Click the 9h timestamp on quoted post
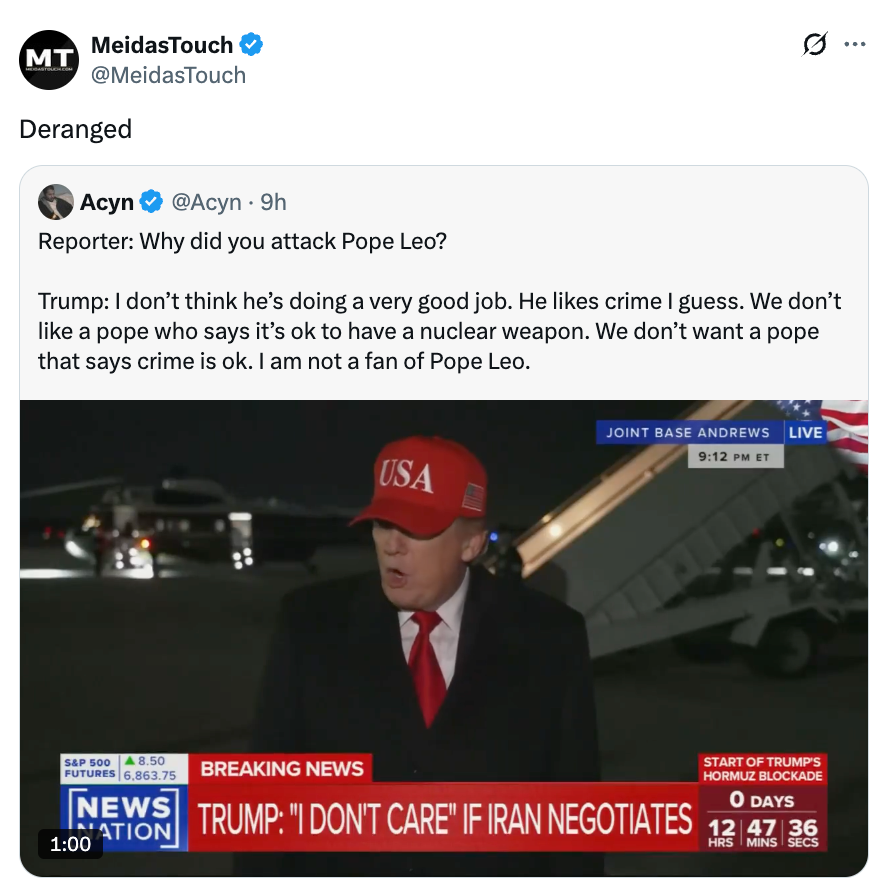Screen dimensions: 884x892 pyautogui.click(x=273, y=202)
